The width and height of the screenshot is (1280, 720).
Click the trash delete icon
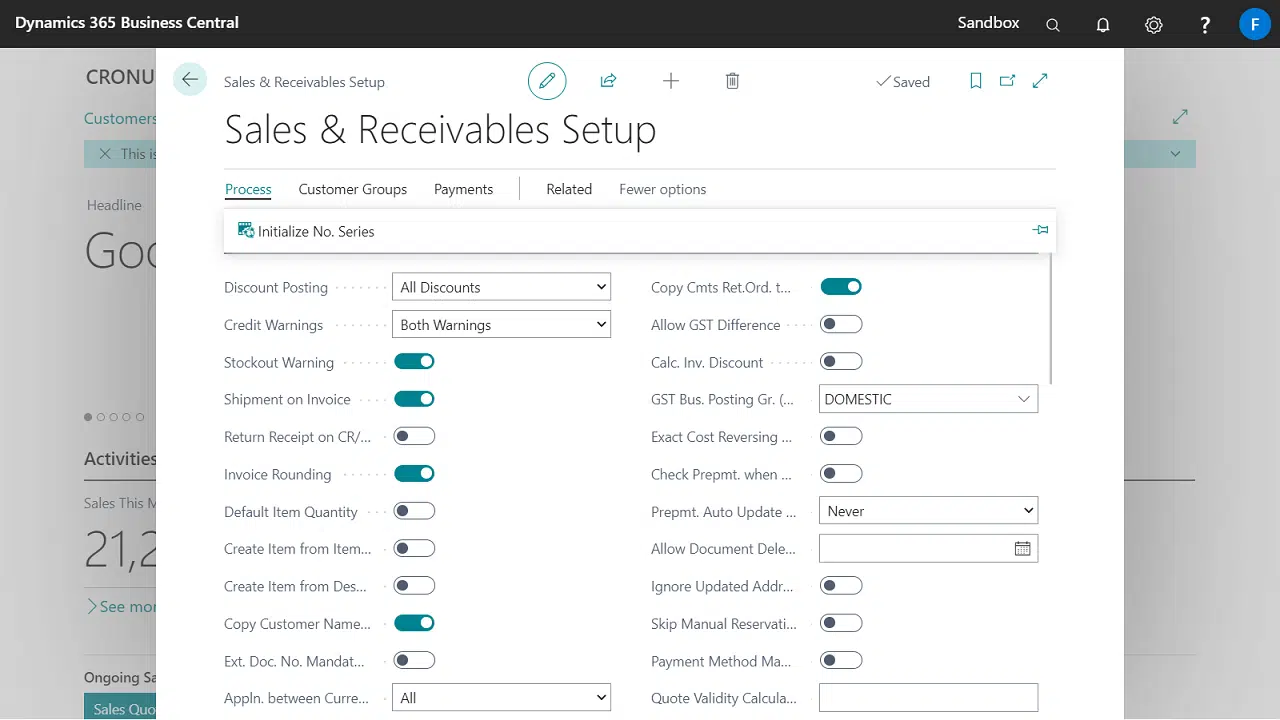coord(732,81)
